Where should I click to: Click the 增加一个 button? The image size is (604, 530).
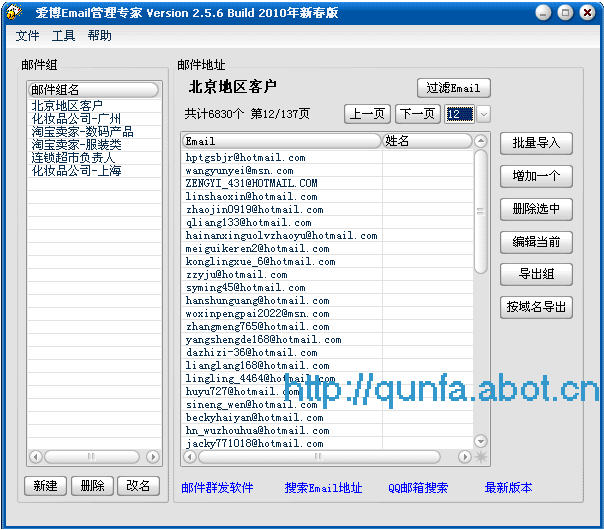click(536, 176)
